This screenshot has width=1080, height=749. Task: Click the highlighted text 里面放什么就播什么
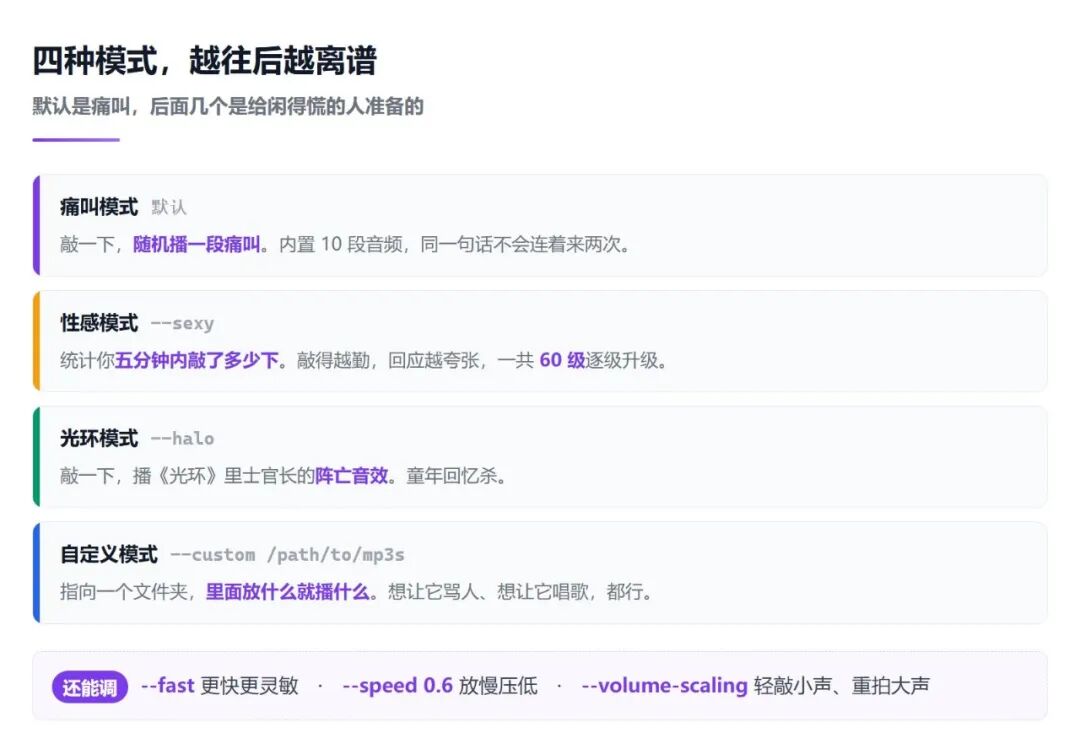pos(287,592)
